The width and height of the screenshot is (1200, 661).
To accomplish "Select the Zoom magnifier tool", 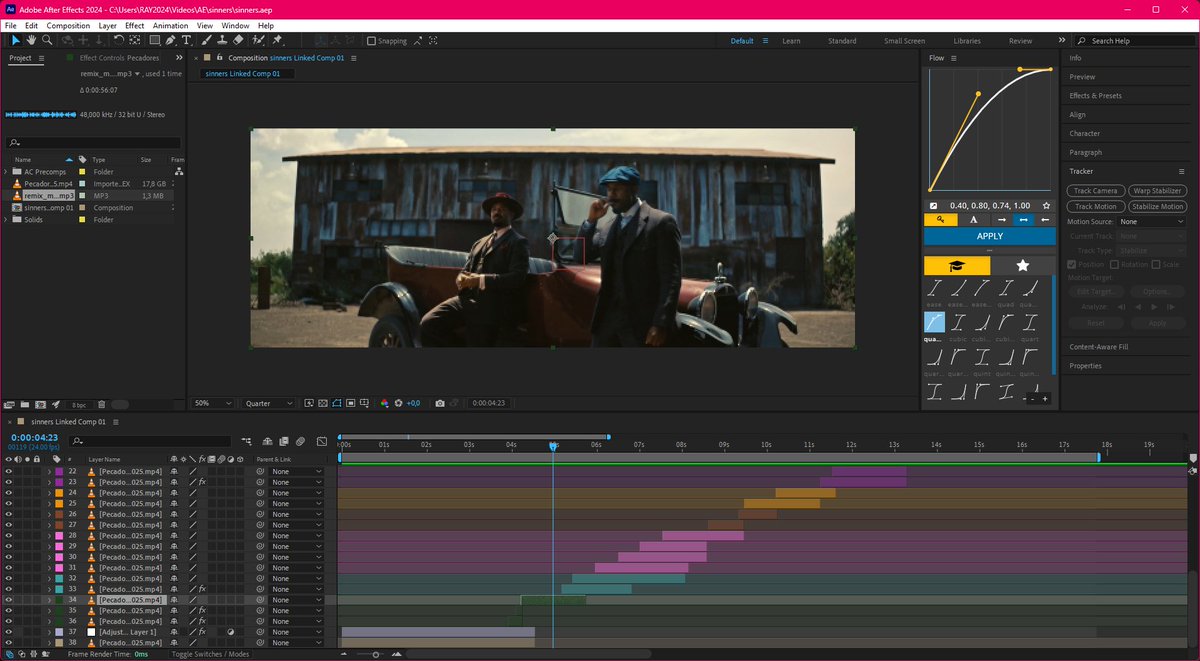I will pos(45,41).
